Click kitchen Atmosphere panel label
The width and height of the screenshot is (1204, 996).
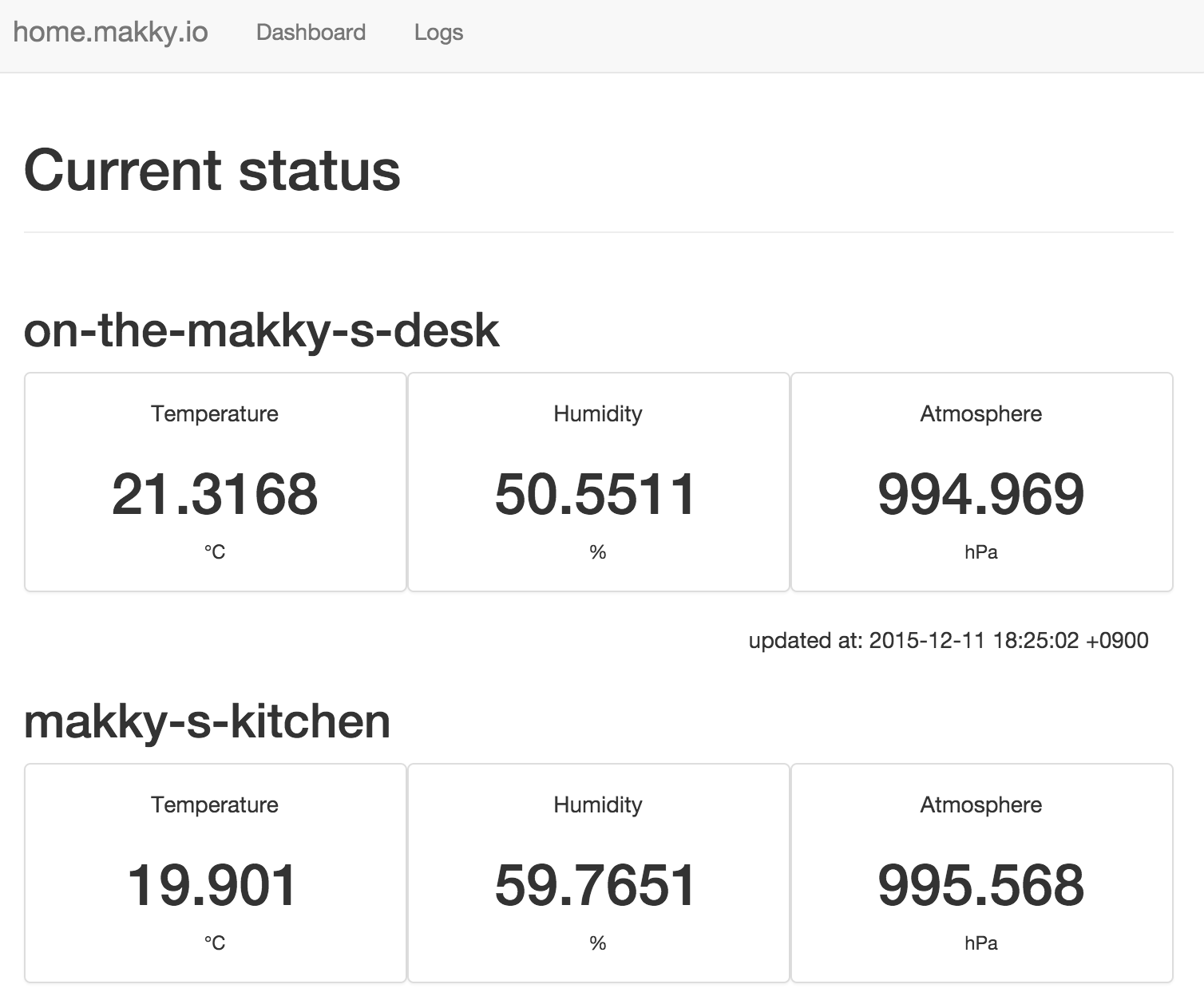981,804
